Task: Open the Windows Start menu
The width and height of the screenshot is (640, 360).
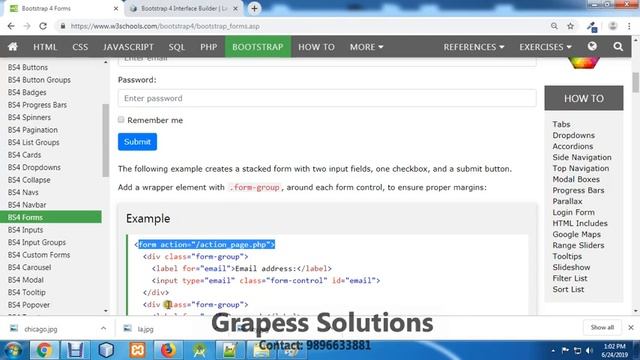Action: [x=12, y=350]
